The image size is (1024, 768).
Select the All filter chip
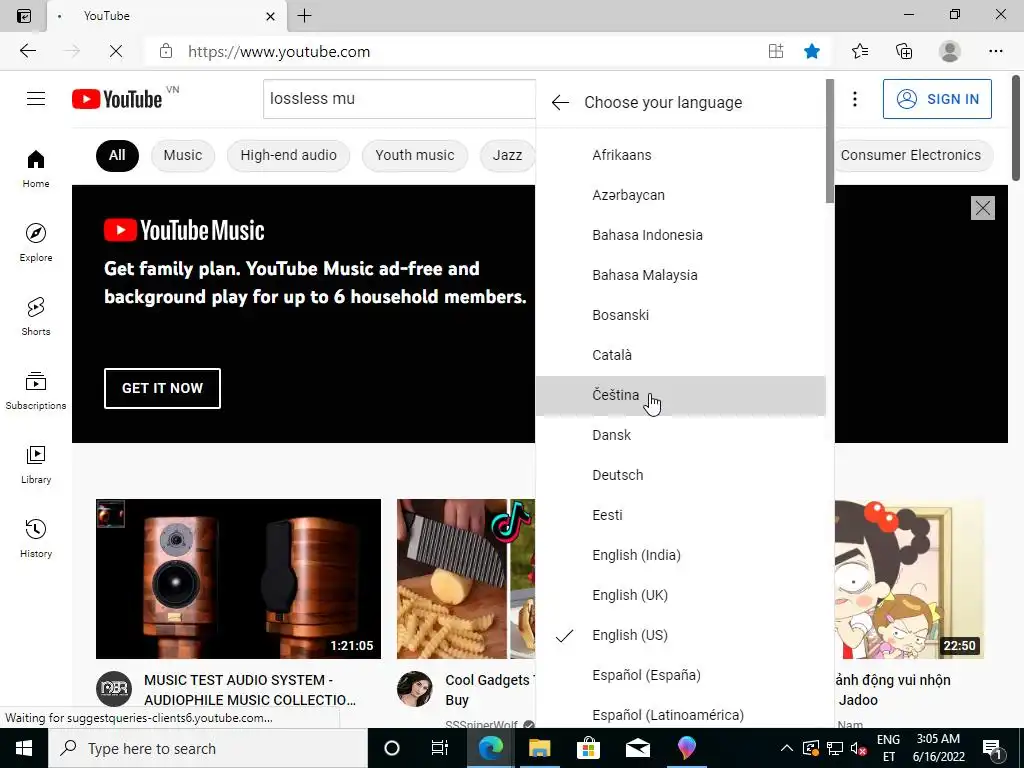[x=117, y=155]
